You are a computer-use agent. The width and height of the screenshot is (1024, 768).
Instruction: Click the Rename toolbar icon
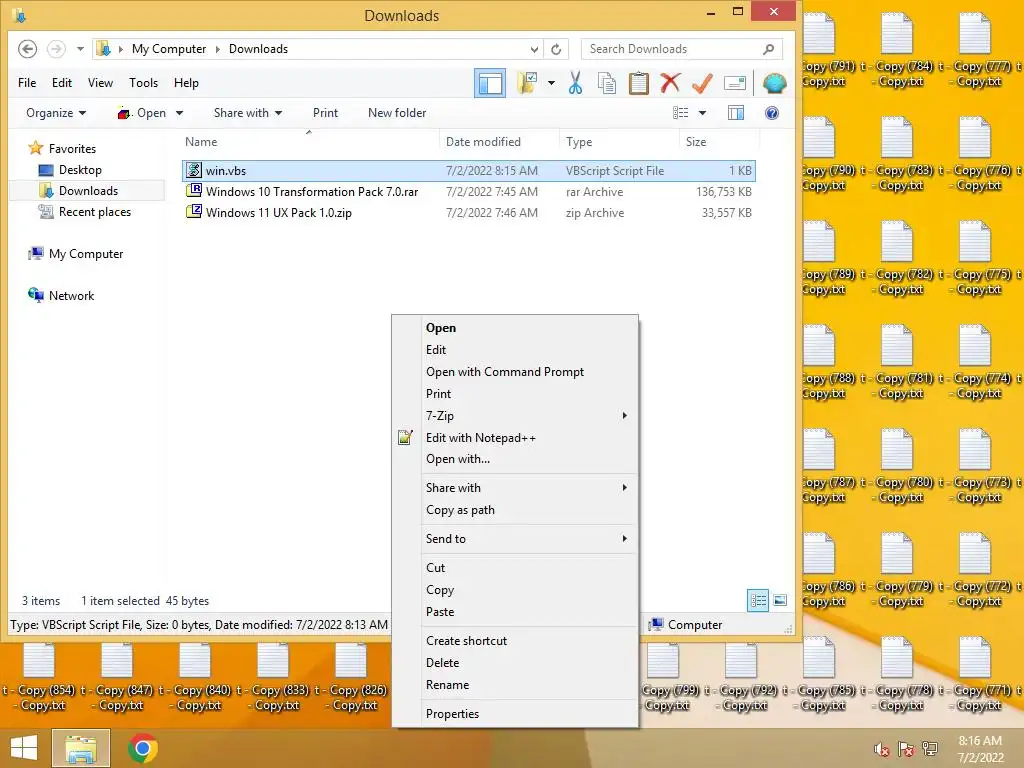pos(735,83)
